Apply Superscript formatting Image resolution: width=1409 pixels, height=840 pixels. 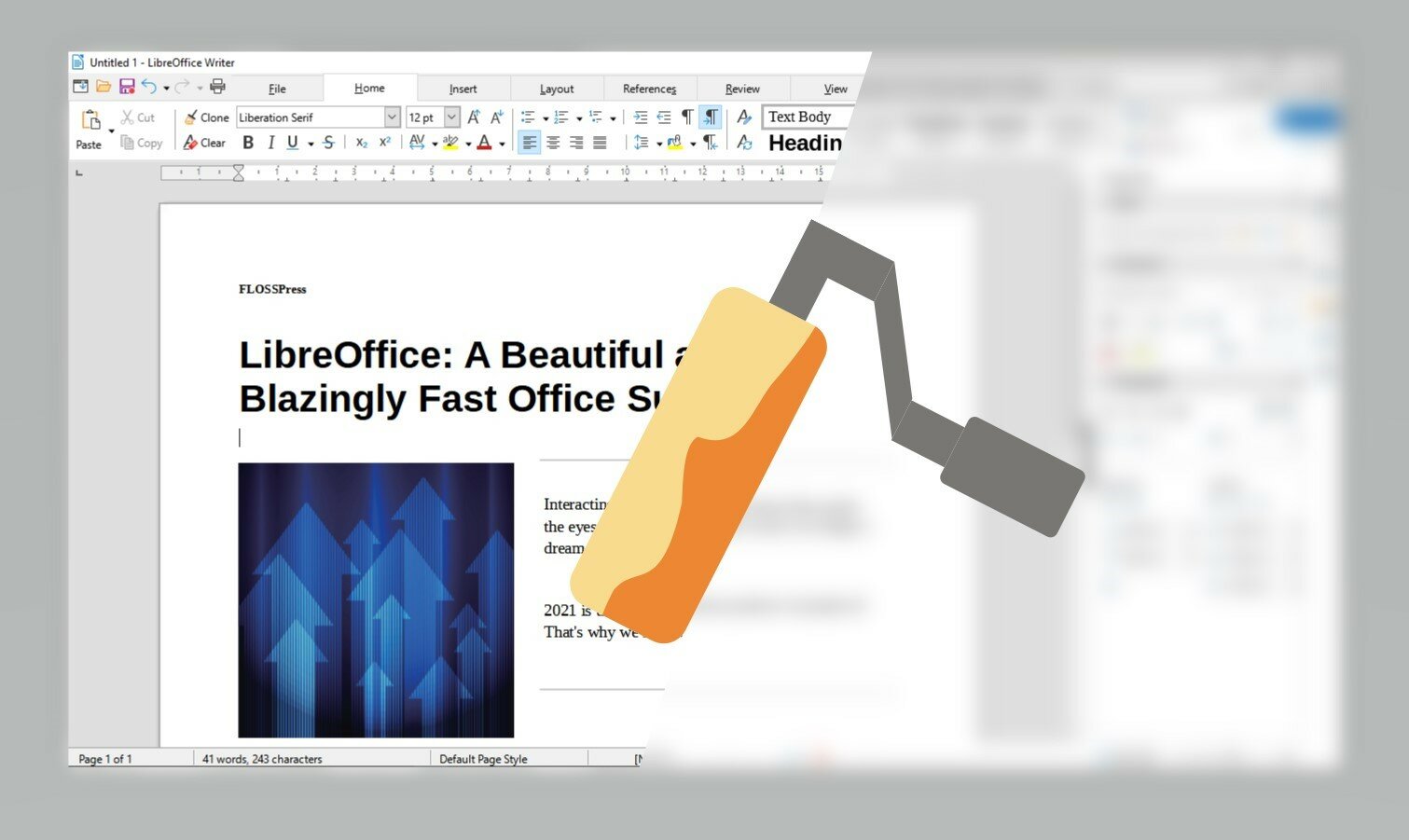pos(384,143)
